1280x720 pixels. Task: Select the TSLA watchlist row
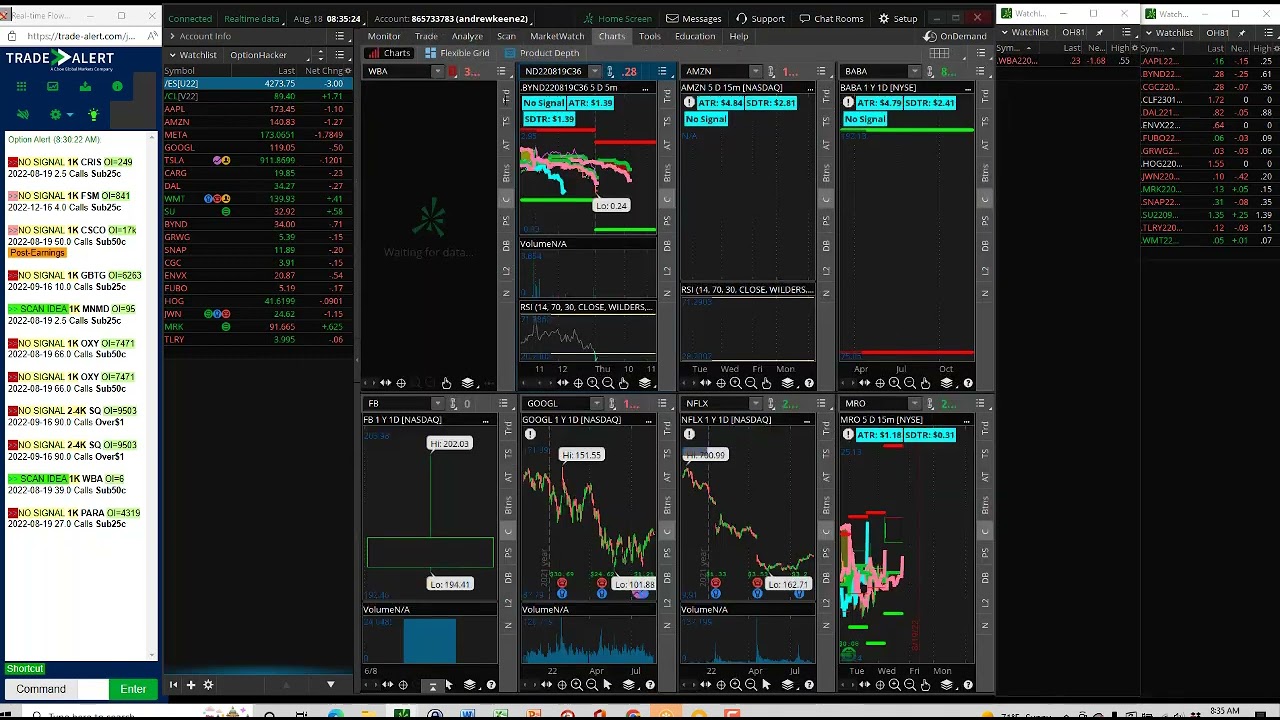point(257,160)
